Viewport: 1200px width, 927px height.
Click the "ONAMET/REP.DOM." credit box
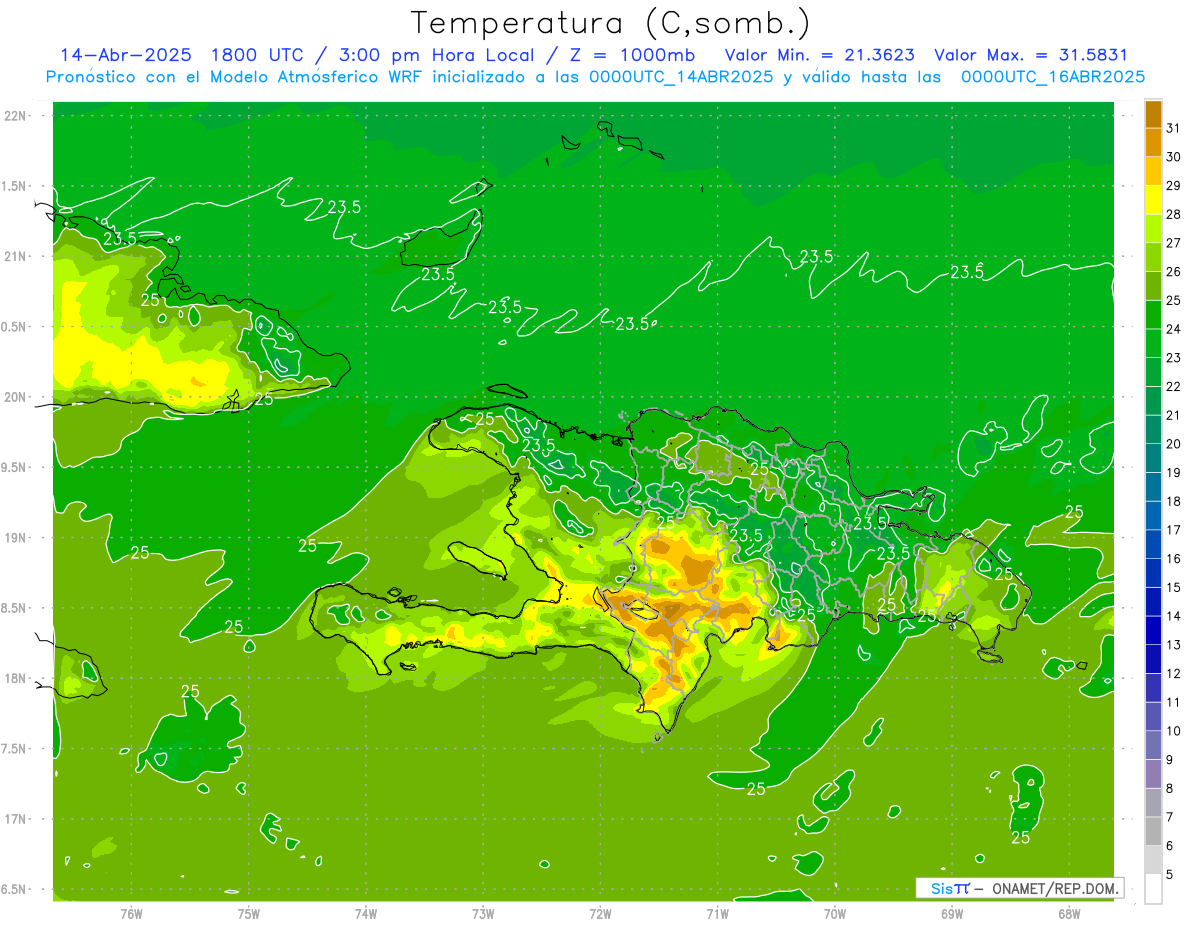click(1019, 888)
